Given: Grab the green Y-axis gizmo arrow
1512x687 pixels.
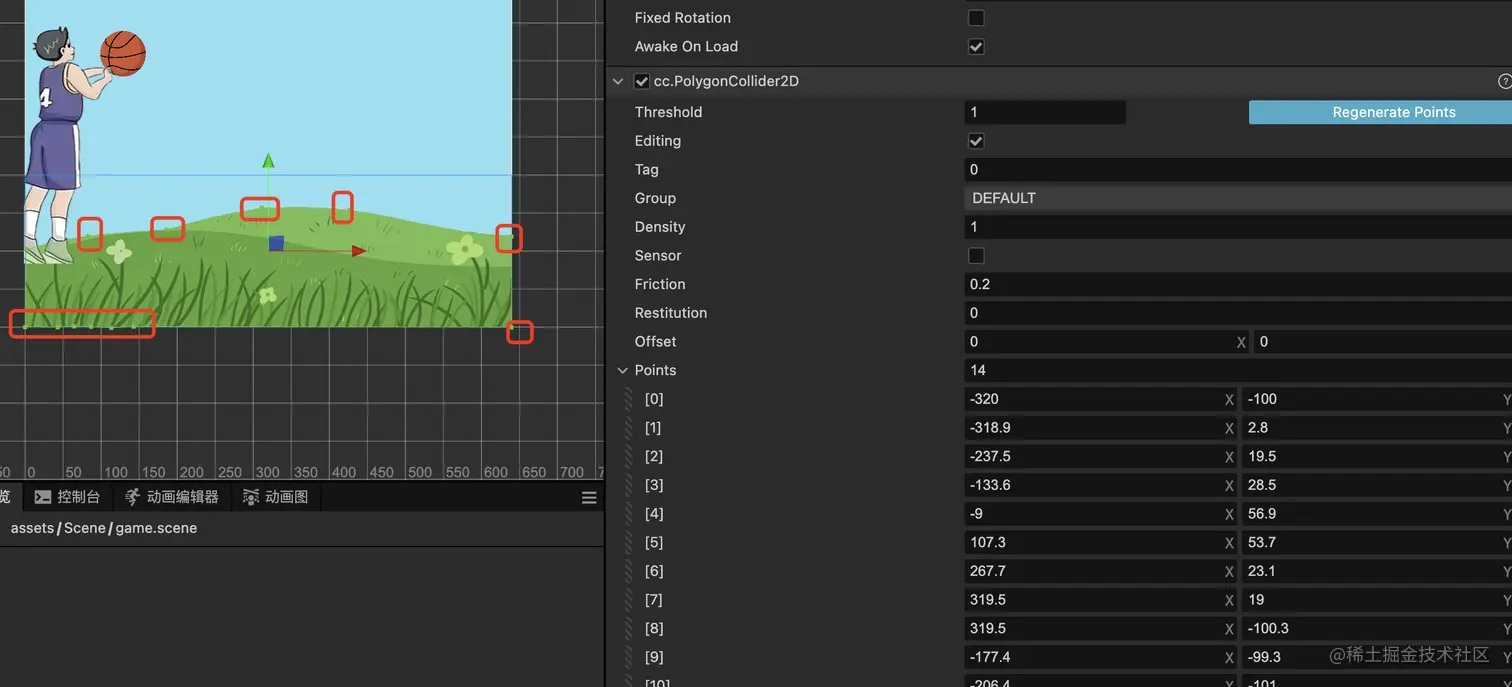Looking at the screenshot, I should point(268,161).
